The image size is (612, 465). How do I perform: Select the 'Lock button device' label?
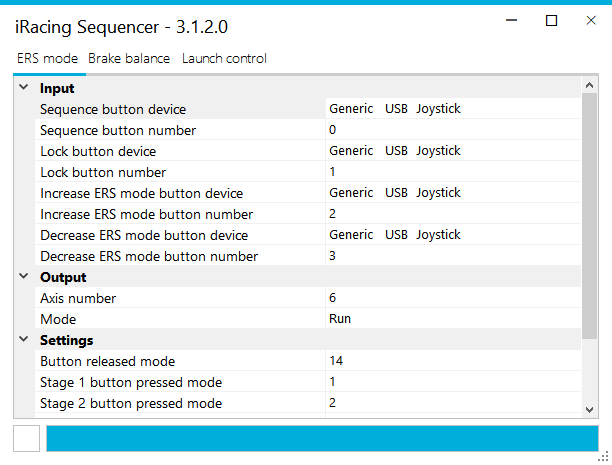(x=98, y=151)
